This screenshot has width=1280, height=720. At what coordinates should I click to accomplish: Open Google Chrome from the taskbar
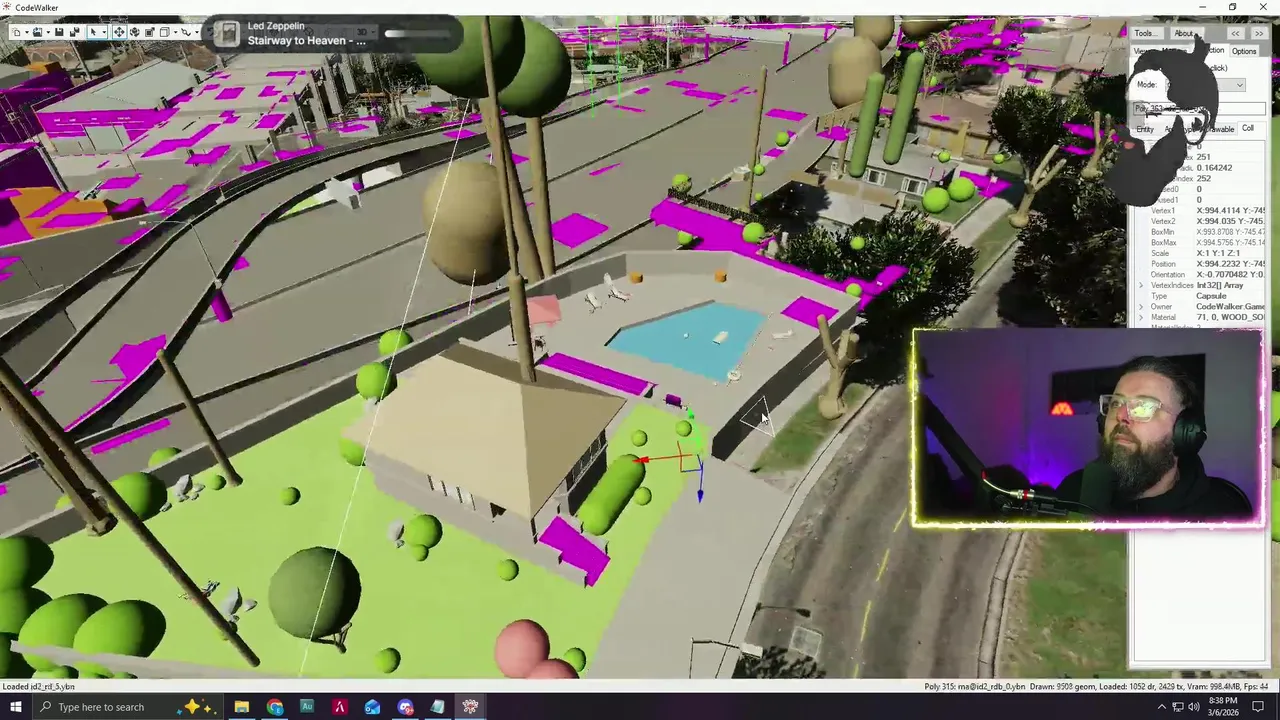(x=275, y=707)
